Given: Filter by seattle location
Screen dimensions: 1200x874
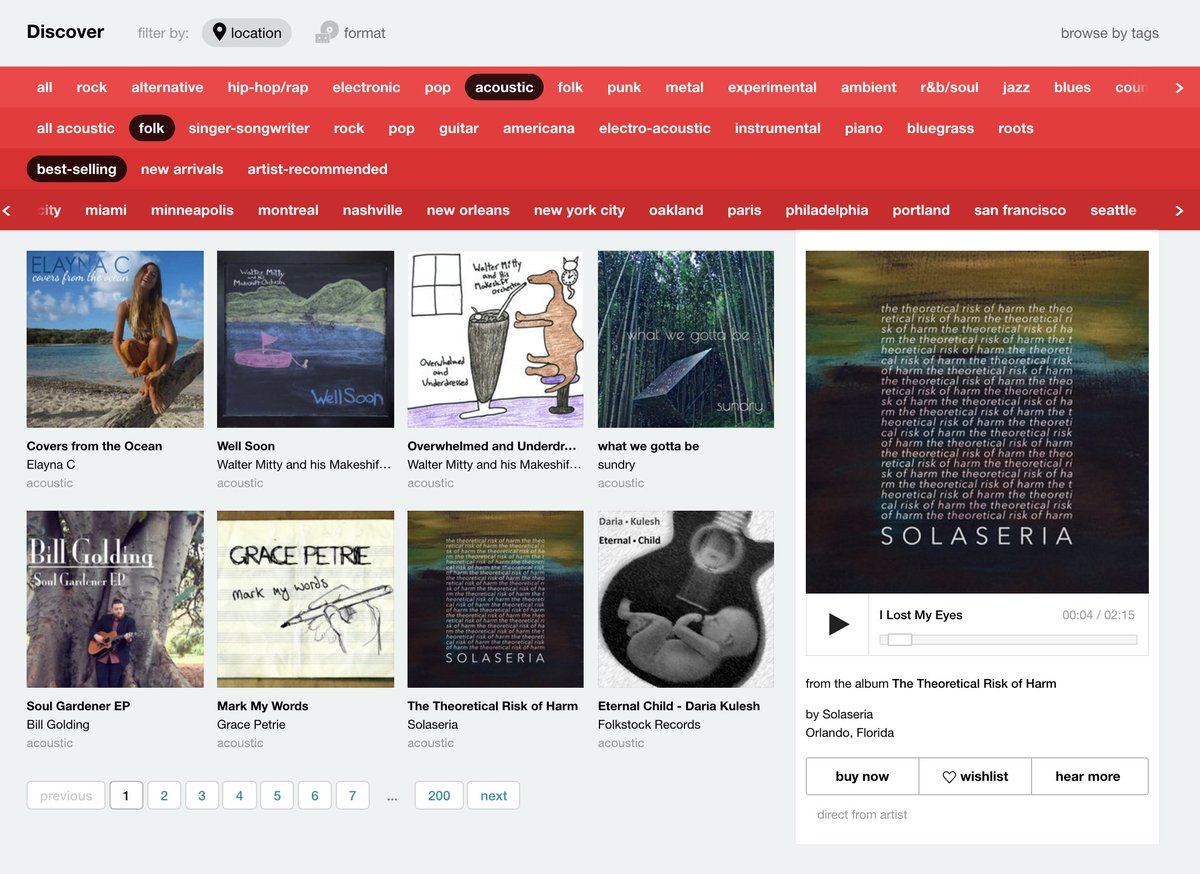Looking at the screenshot, I should pyautogui.click(x=1113, y=210).
